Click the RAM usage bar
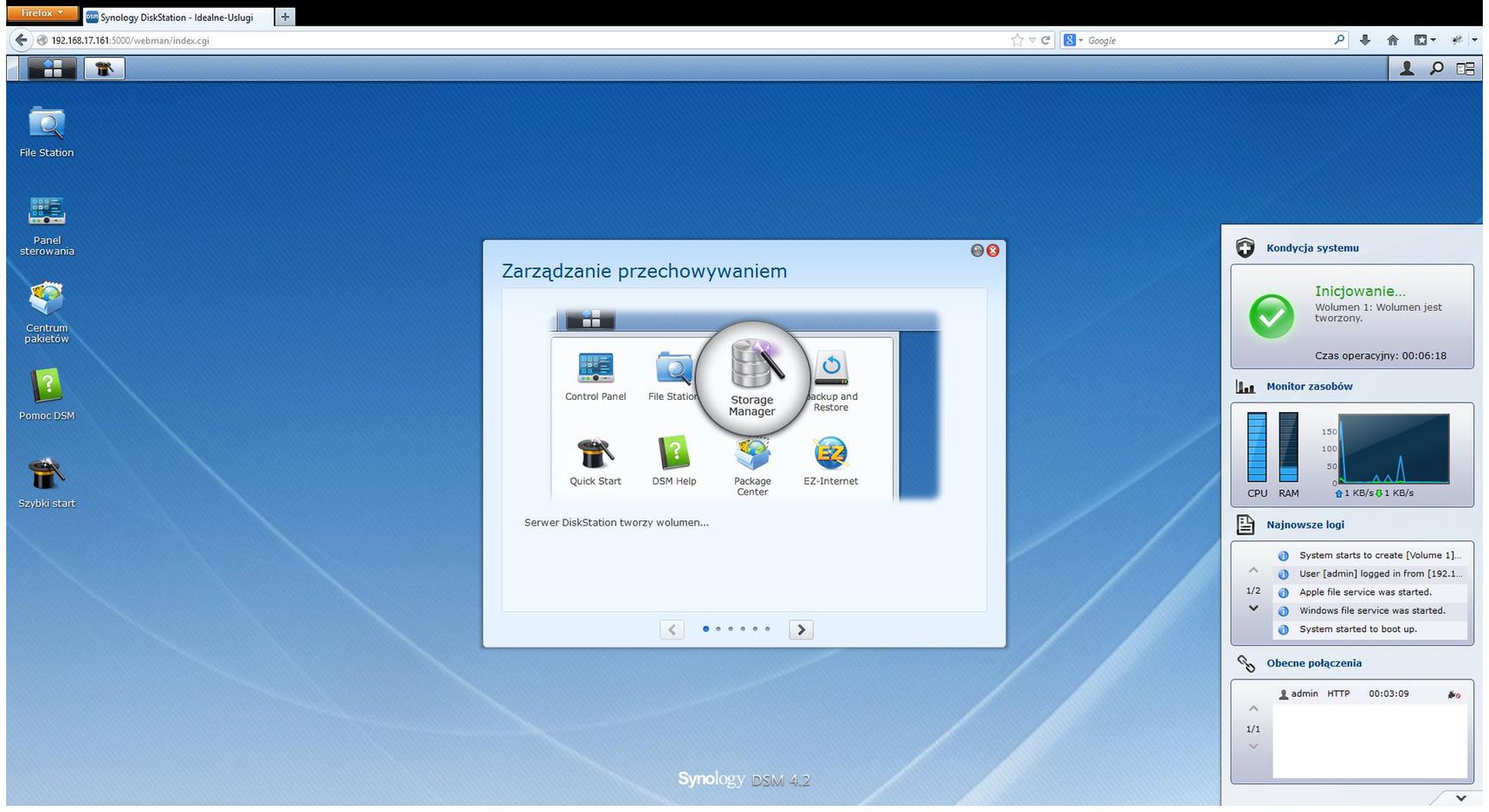The height and width of the screenshot is (812, 1489). click(x=1288, y=447)
